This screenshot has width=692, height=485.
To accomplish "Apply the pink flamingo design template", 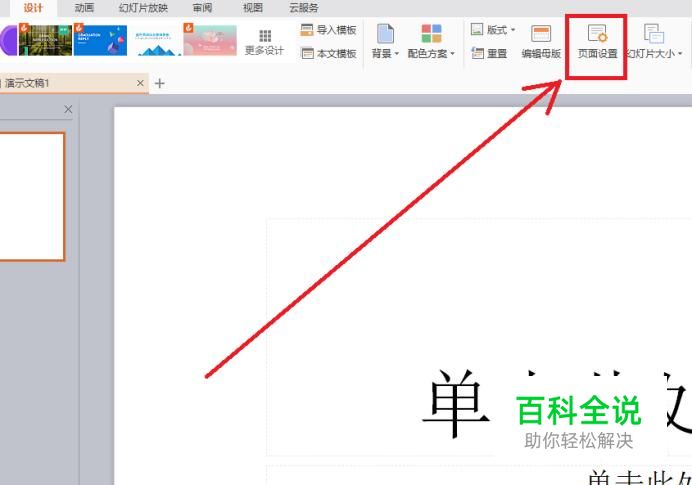I will coord(210,40).
